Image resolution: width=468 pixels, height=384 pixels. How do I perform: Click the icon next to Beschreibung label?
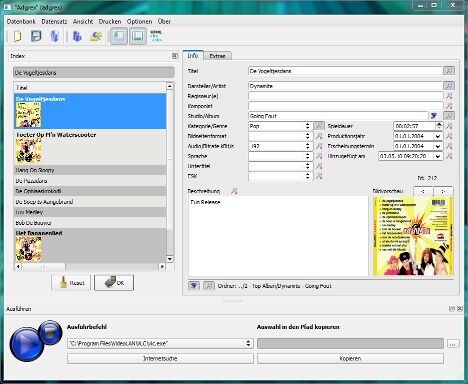point(234,191)
